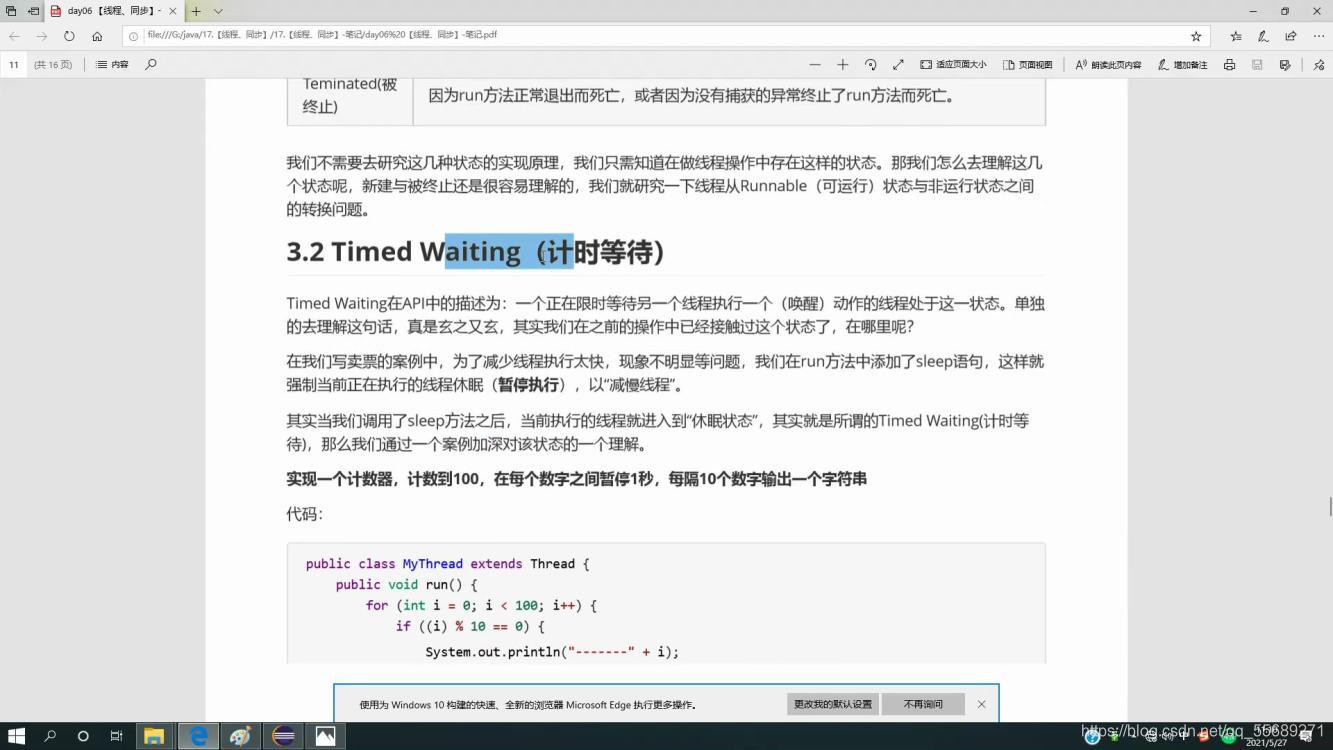This screenshot has height=750, width=1333.
Task: Open the Favorites hub
Action: click(x=1236, y=36)
